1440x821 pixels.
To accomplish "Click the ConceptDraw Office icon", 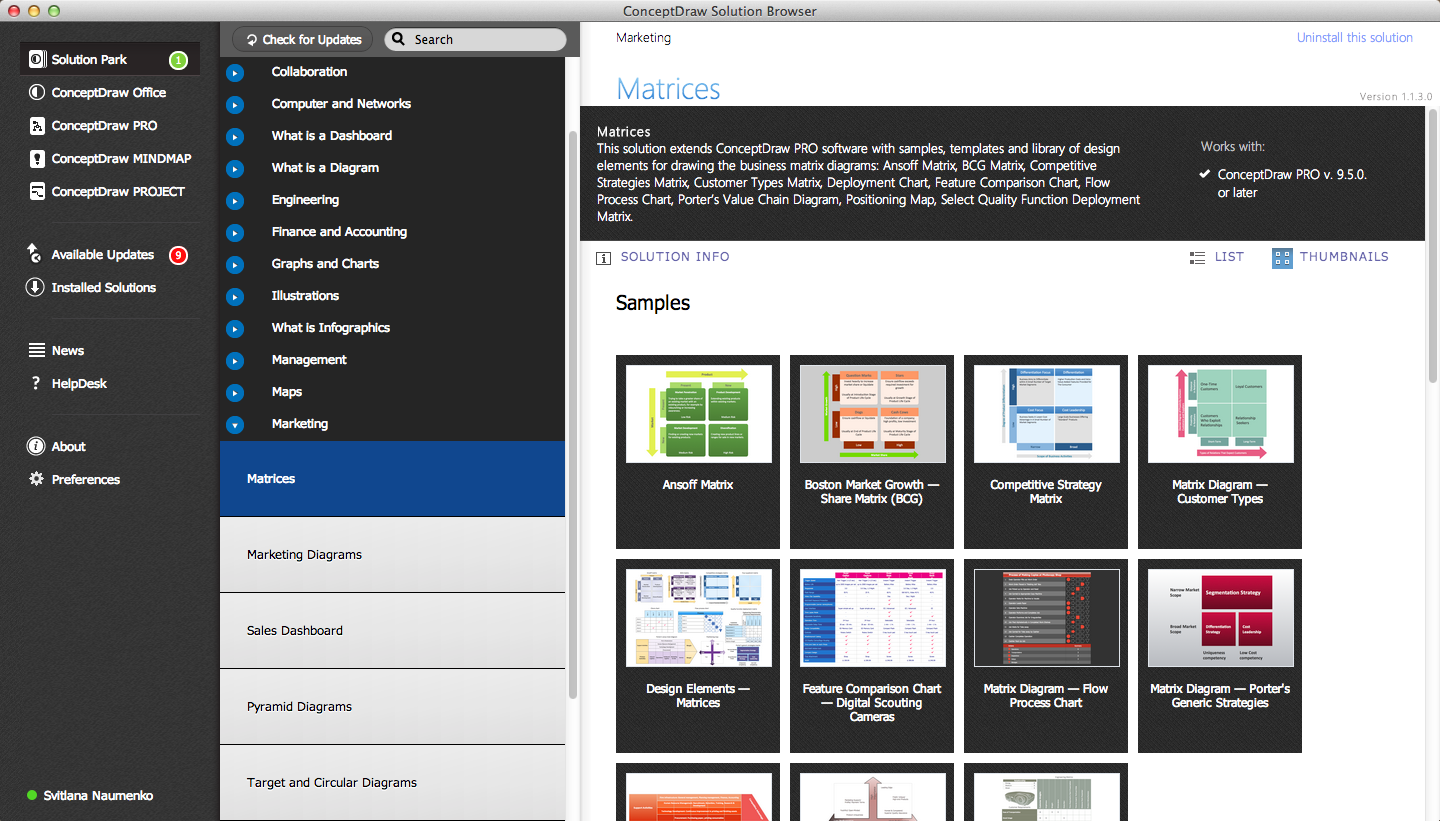I will point(37,92).
